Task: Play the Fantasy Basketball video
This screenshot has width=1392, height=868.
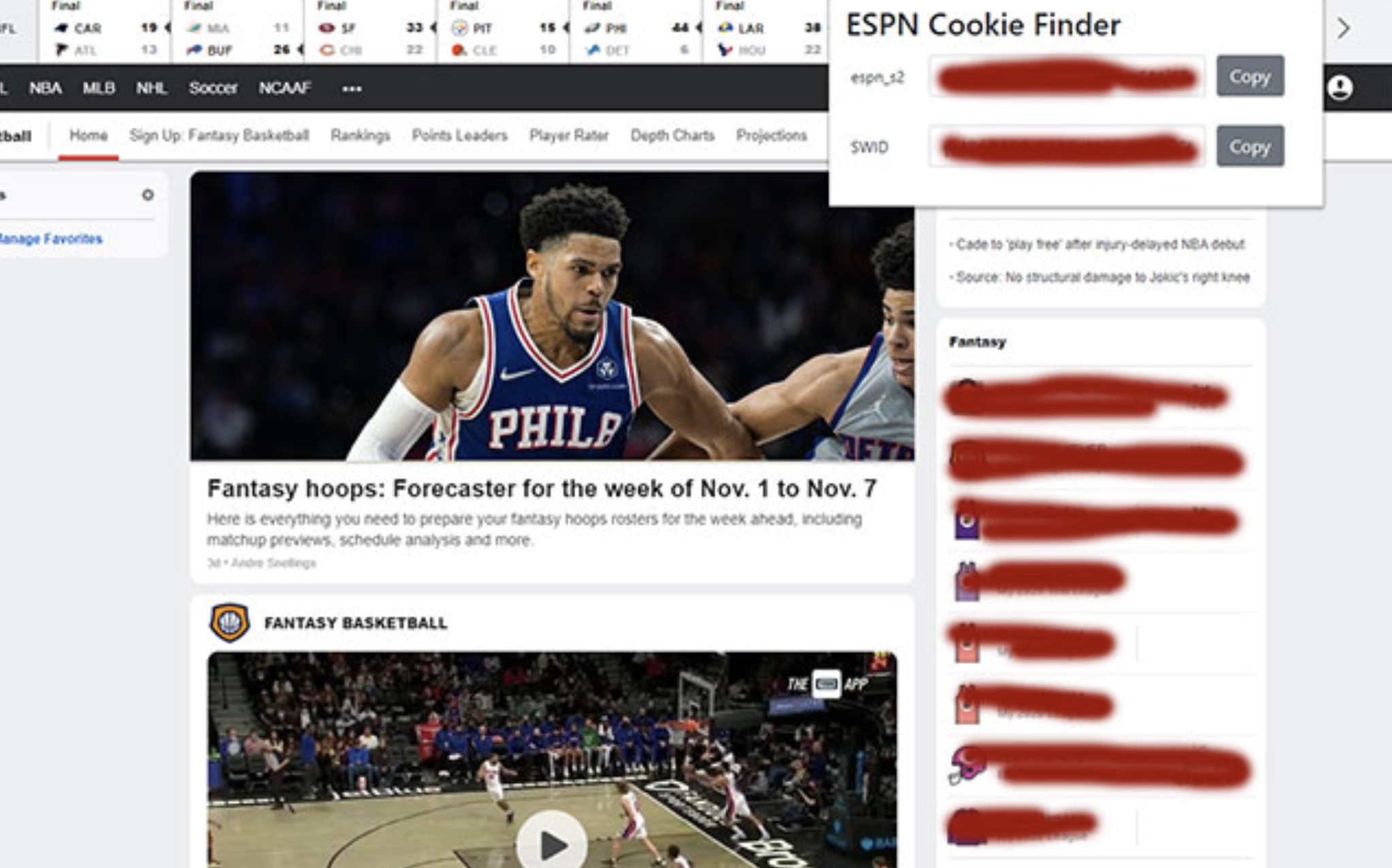Action: (x=552, y=844)
